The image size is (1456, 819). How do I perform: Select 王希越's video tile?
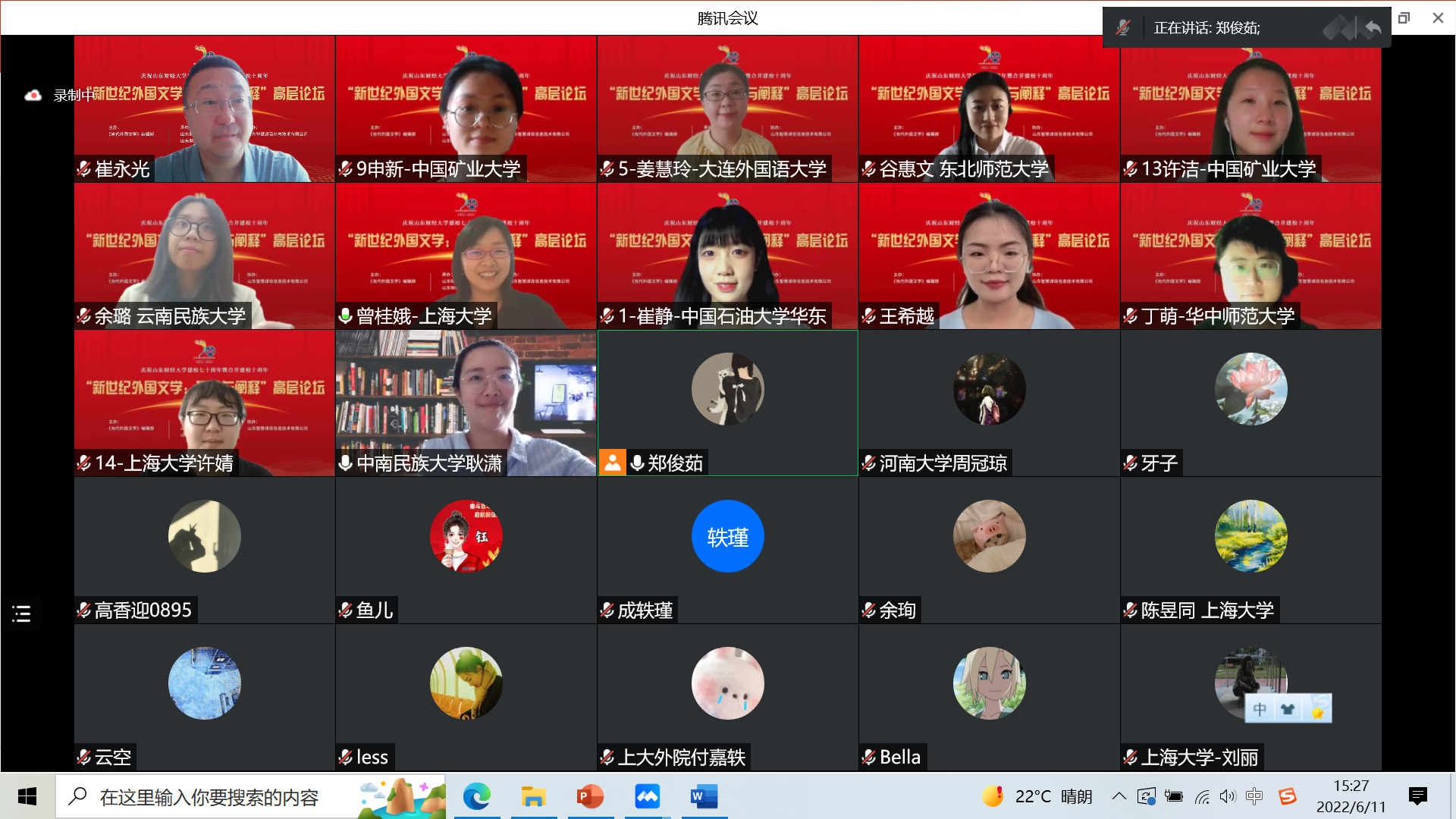click(988, 256)
